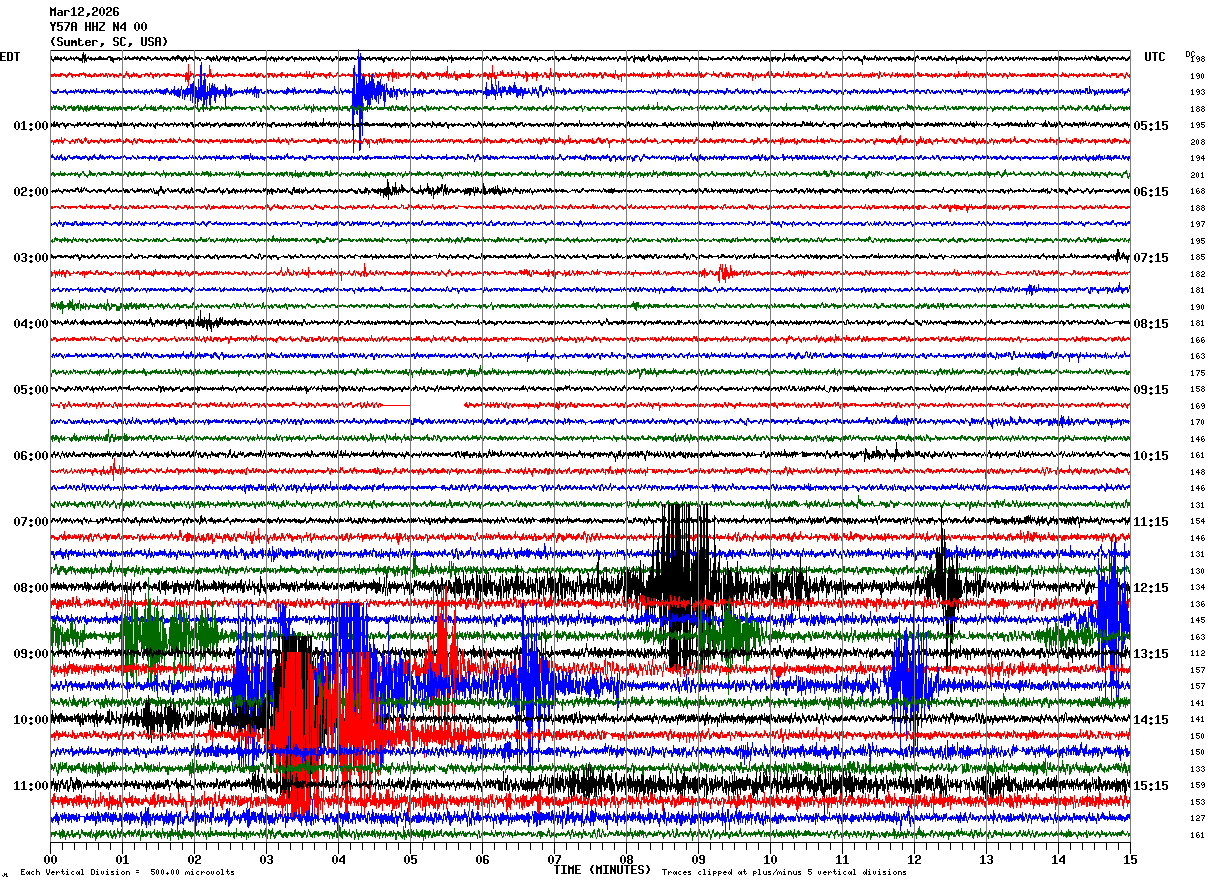
Task: Select the 10:00 EDT row label
Action: [x=31, y=720]
